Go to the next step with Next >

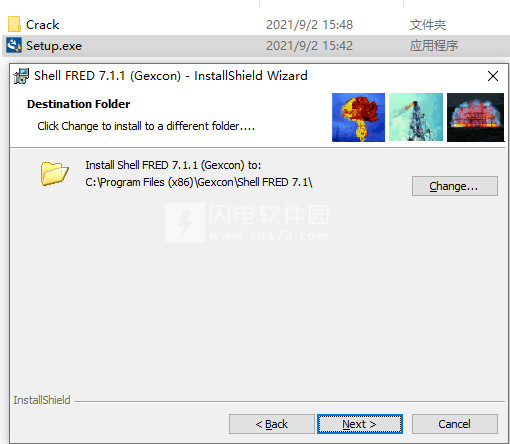[x=360, y=424]
